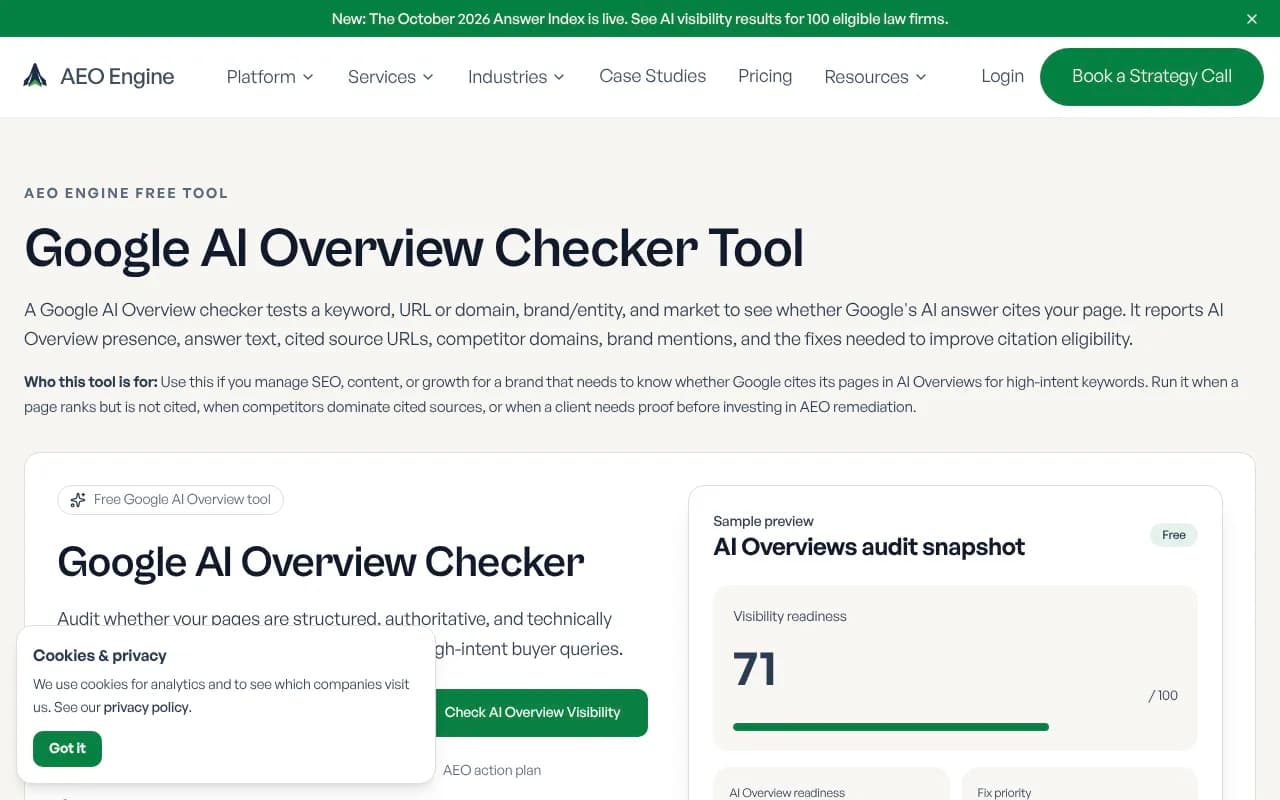
Task: Click the "Who this tool is for:" bold text
Action: pos(91,382)
